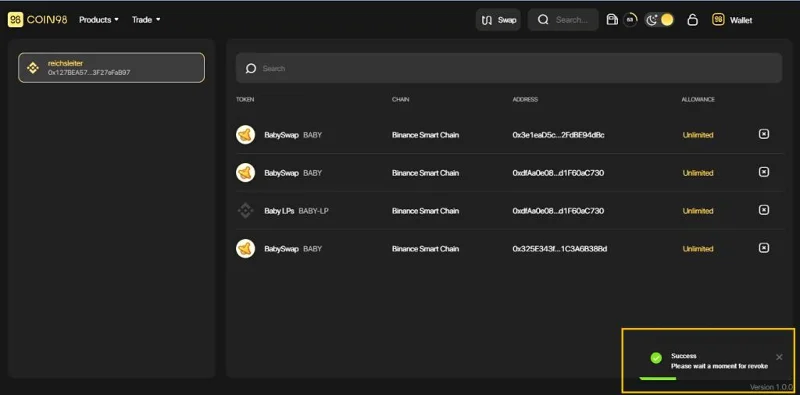Screen dimensions: 800x395
Task: Revoke allowance for 0x325E343f address row
Action: click(763, 248)
